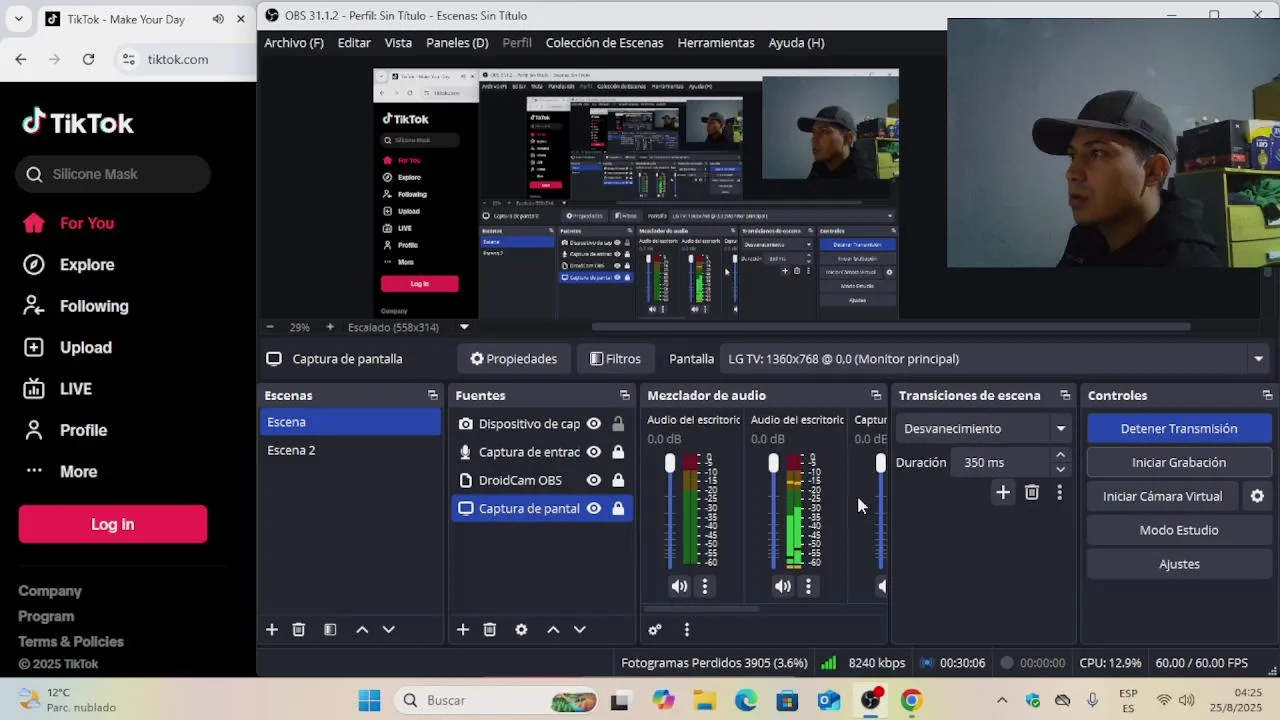Move scene down arrow in Escenas
Screen dimensions: 1280x720
point(389,629)
